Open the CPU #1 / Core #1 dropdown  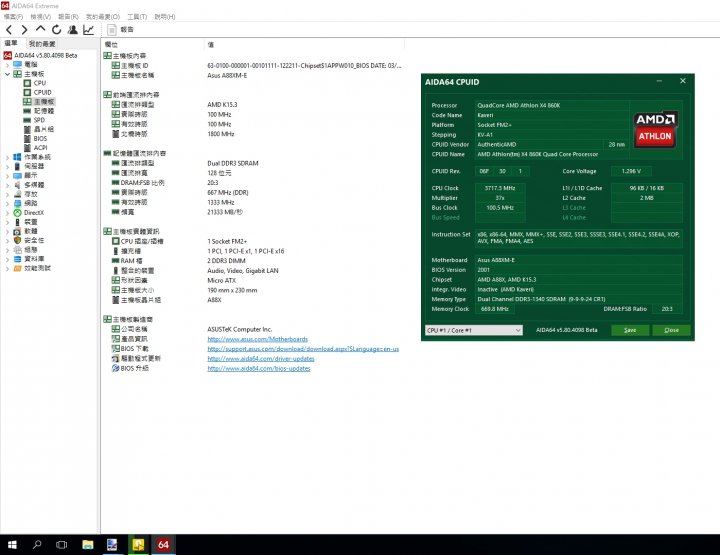pyautogui.click(x=473, y=330)
